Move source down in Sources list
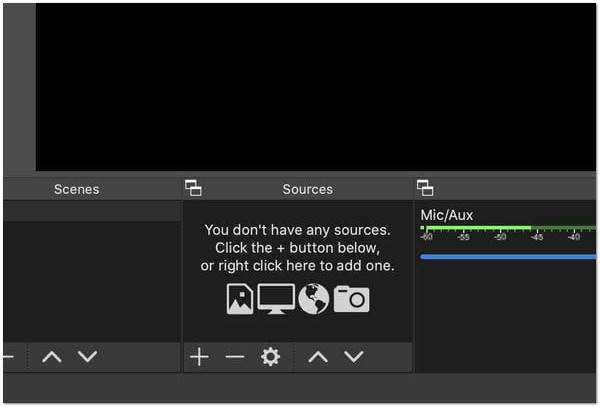The width and height of the screenshot is (600, 407). pos(354,357)
